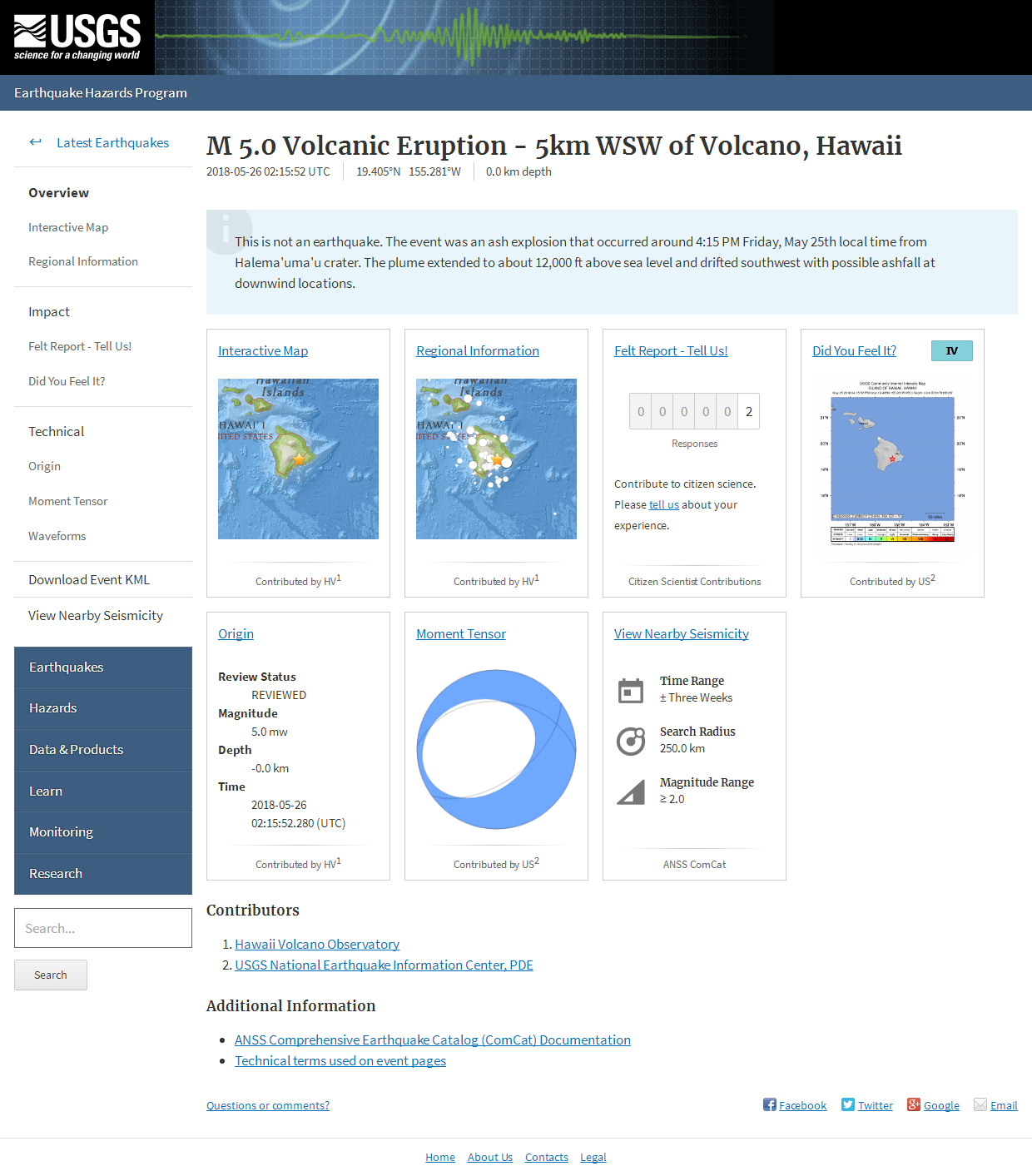The image size is (1032, 1176).
Task: Click the moment tensor beachball diagram
Action: tap(496, 749)
